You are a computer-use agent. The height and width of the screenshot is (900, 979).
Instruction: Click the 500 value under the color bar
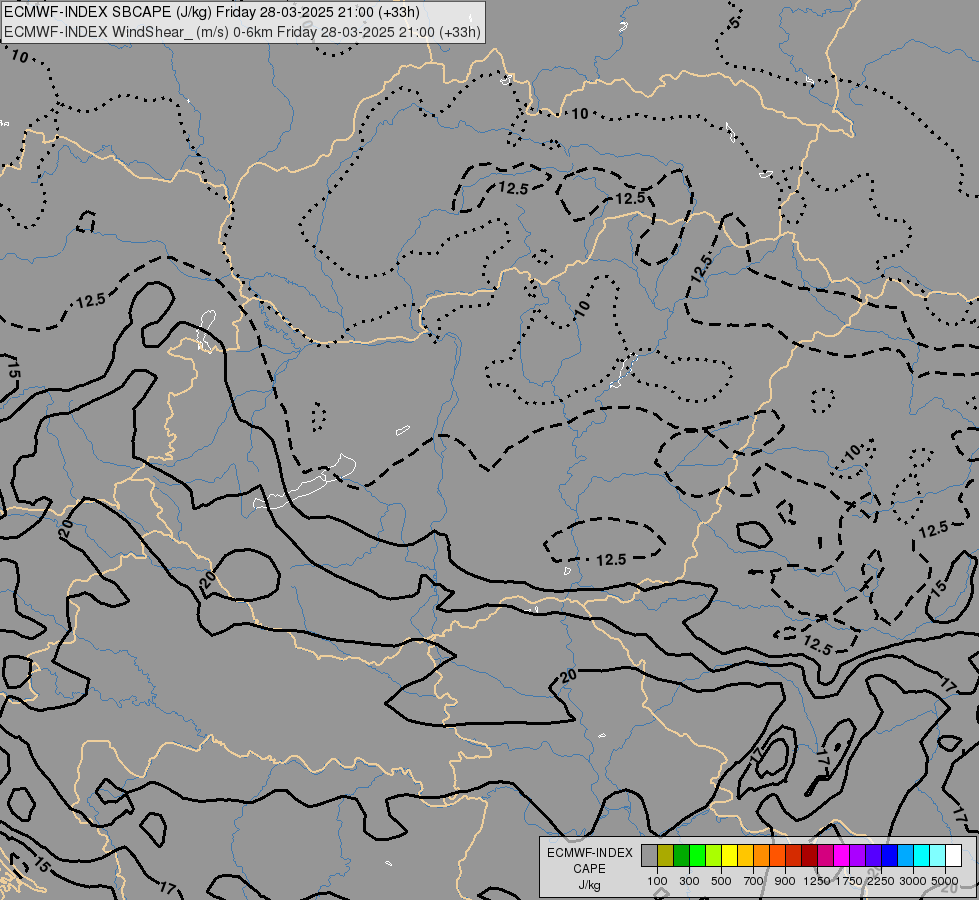click(x=721, y=881)
